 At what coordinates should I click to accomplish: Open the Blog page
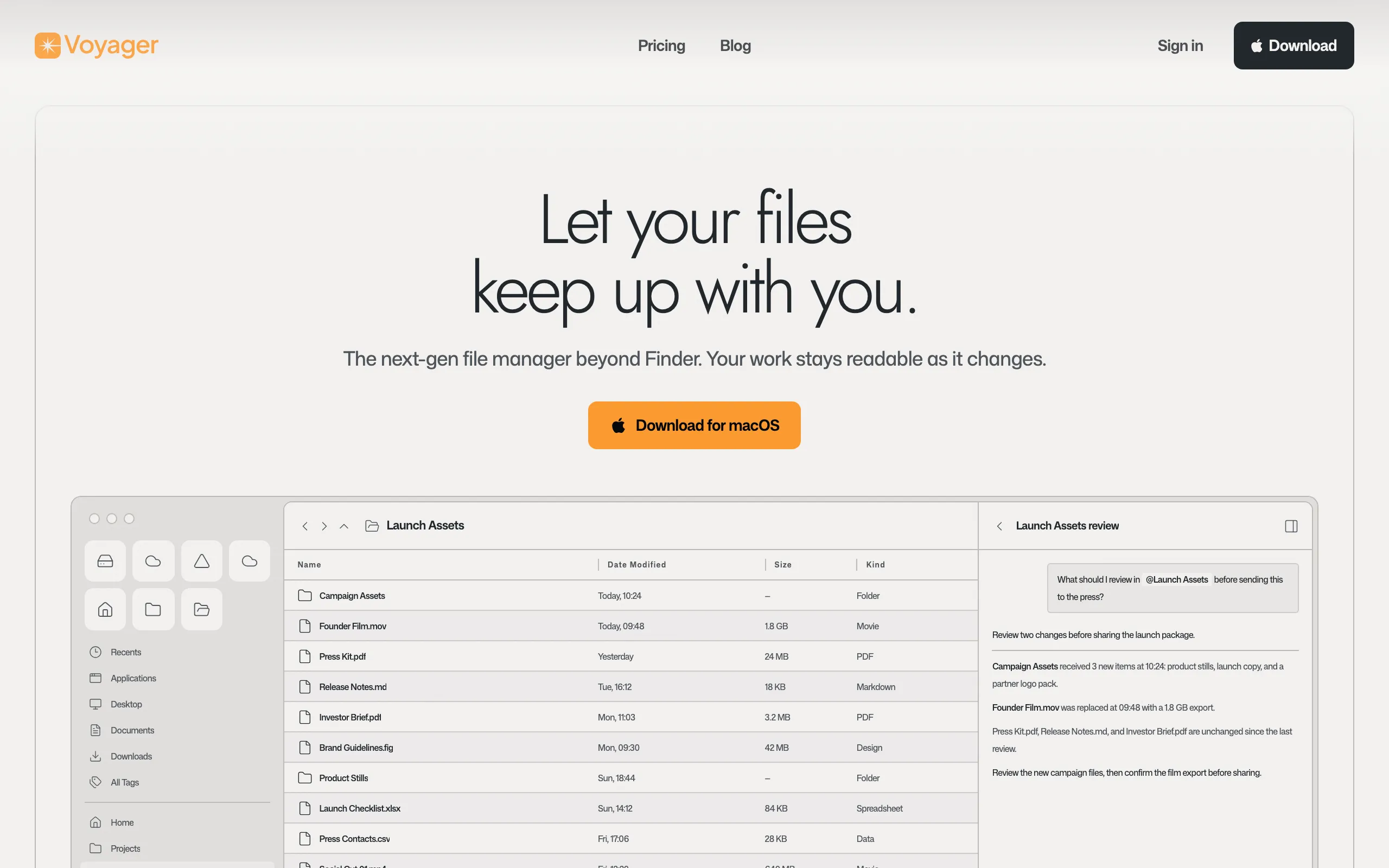[735, 46]
